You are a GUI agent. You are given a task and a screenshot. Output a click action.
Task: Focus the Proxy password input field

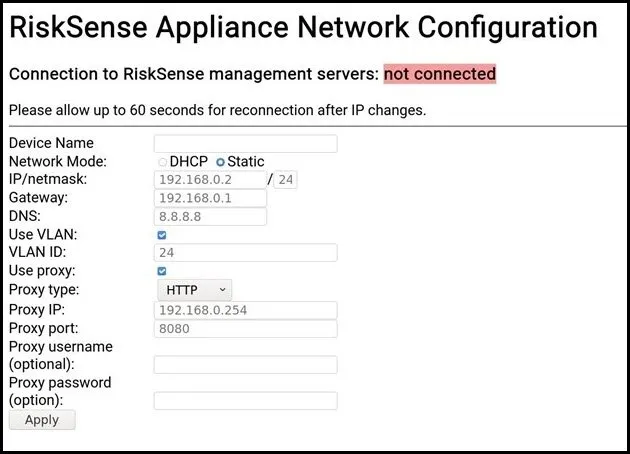tap(245, 401)
